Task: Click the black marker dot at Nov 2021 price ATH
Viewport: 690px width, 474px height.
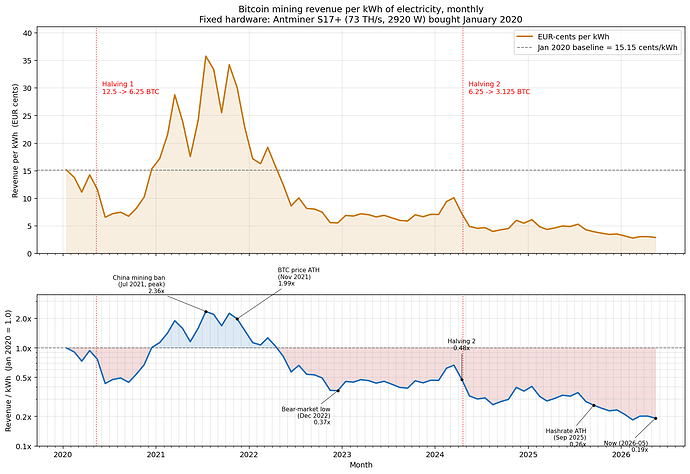Action: [x=237, y=319]
